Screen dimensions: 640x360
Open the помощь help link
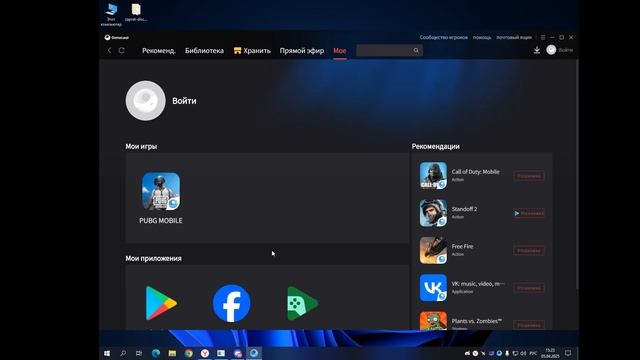pos(482,37)
